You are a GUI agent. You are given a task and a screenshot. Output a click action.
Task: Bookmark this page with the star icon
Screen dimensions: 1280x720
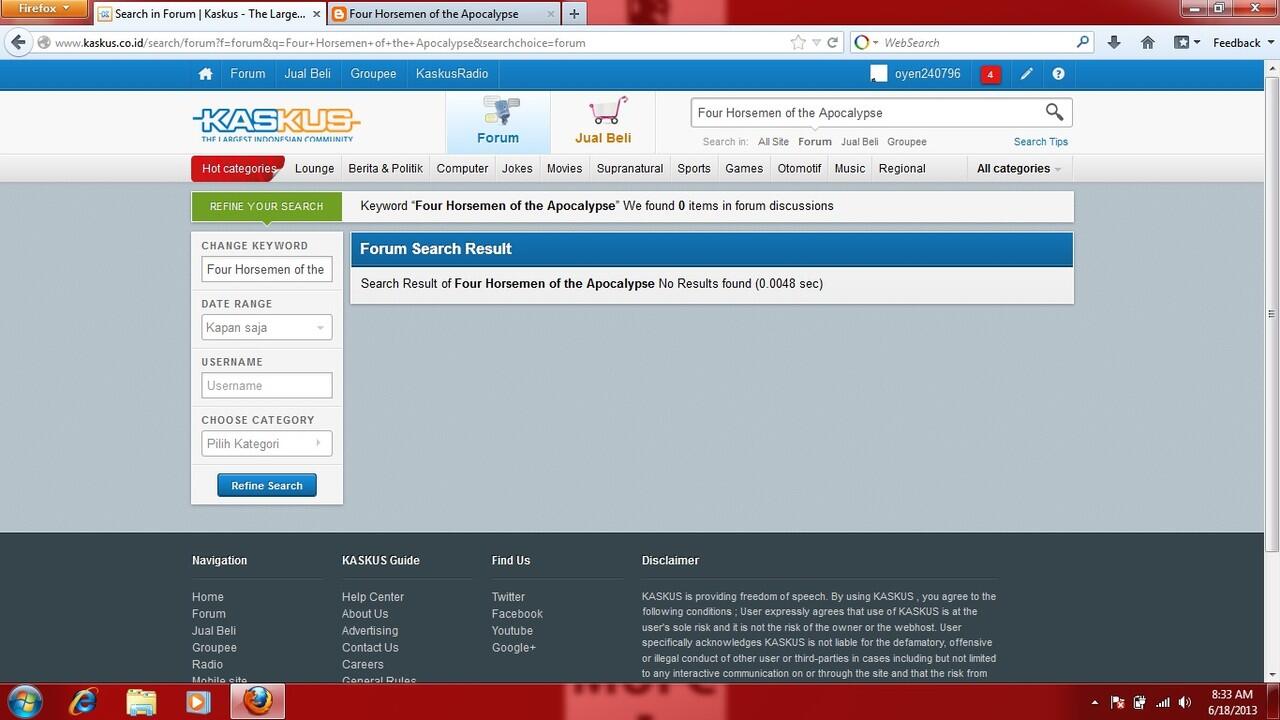798,43
